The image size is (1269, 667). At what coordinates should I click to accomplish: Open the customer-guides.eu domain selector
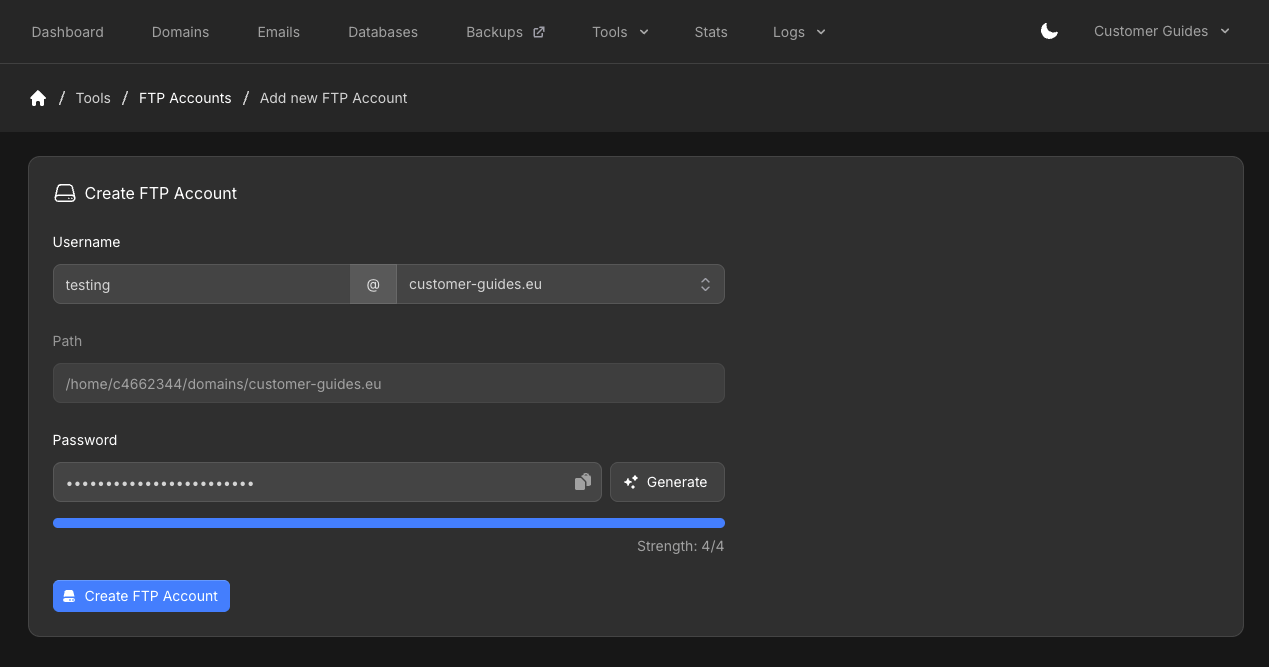click(560, 284)
